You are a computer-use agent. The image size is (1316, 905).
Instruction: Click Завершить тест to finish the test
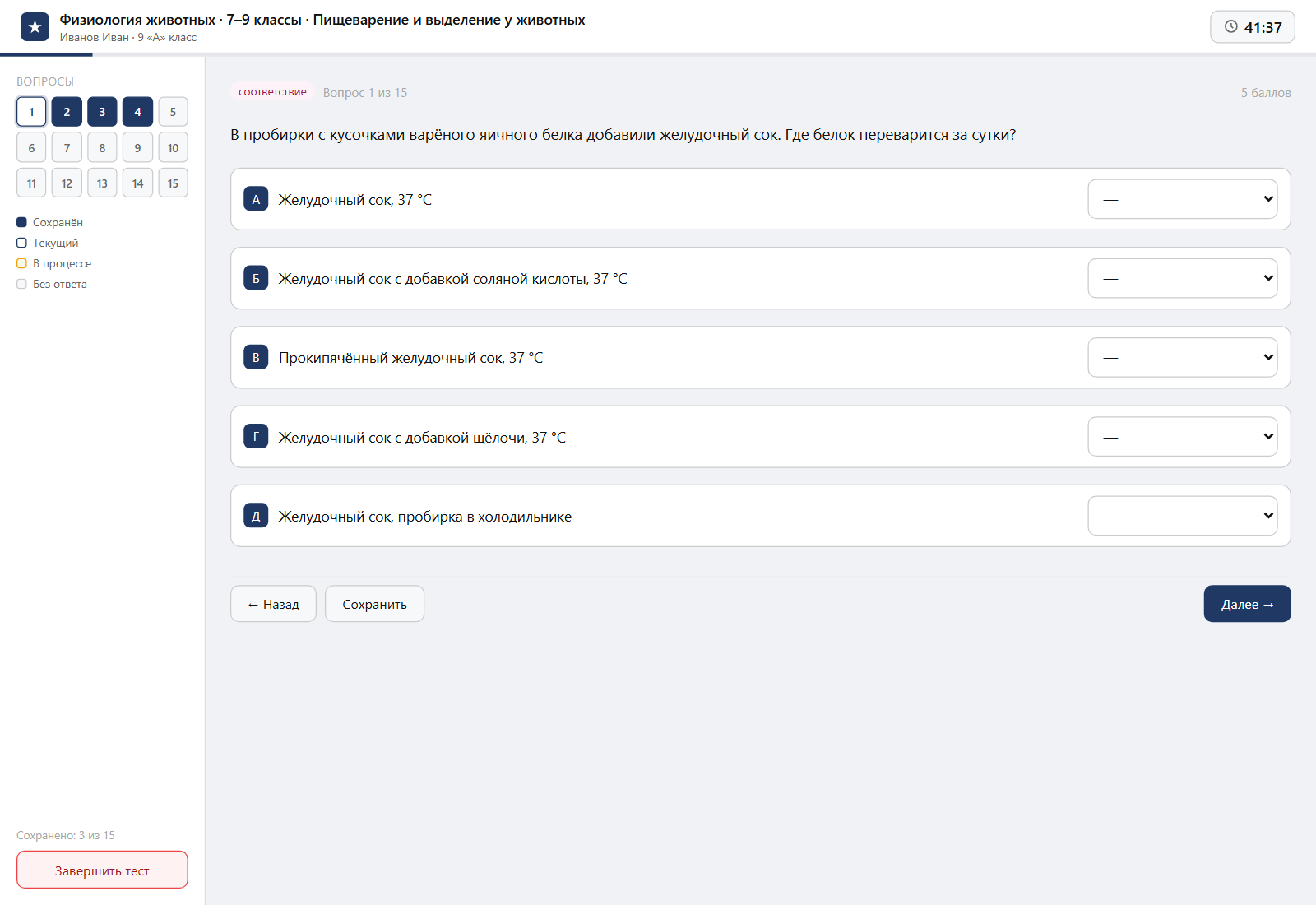pos(102,870)
